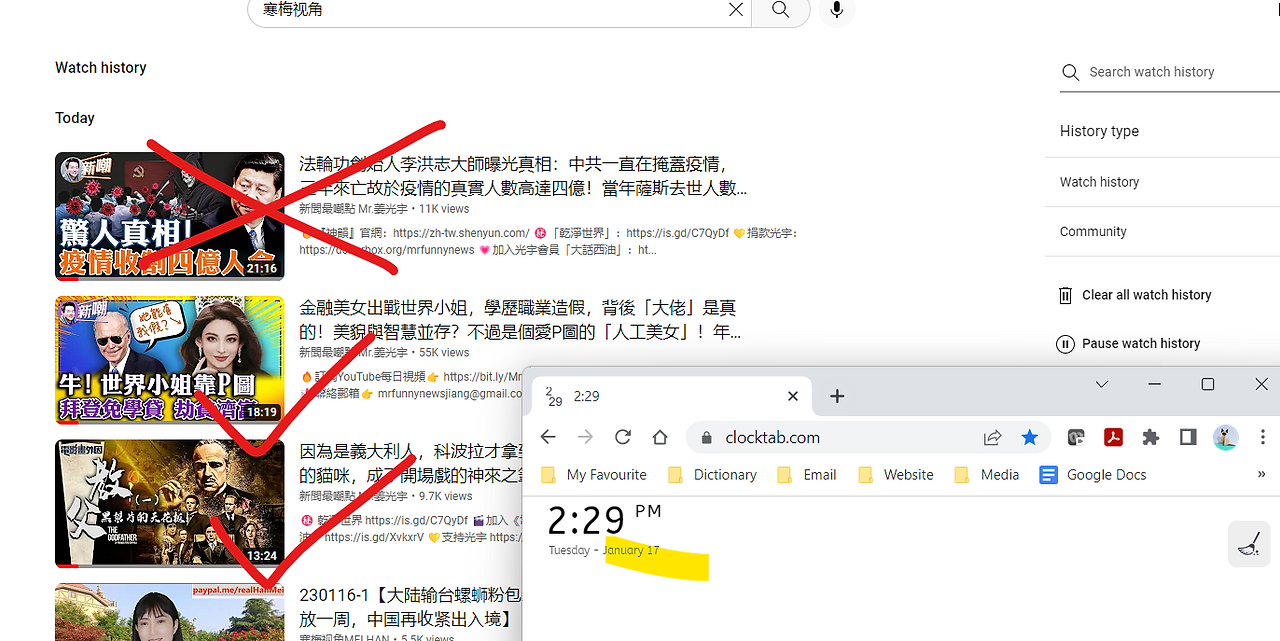Image resolution: width=1280 pixels, height=641 pixels.
Task: Click the Today date heading
Action: click(75, 118)
